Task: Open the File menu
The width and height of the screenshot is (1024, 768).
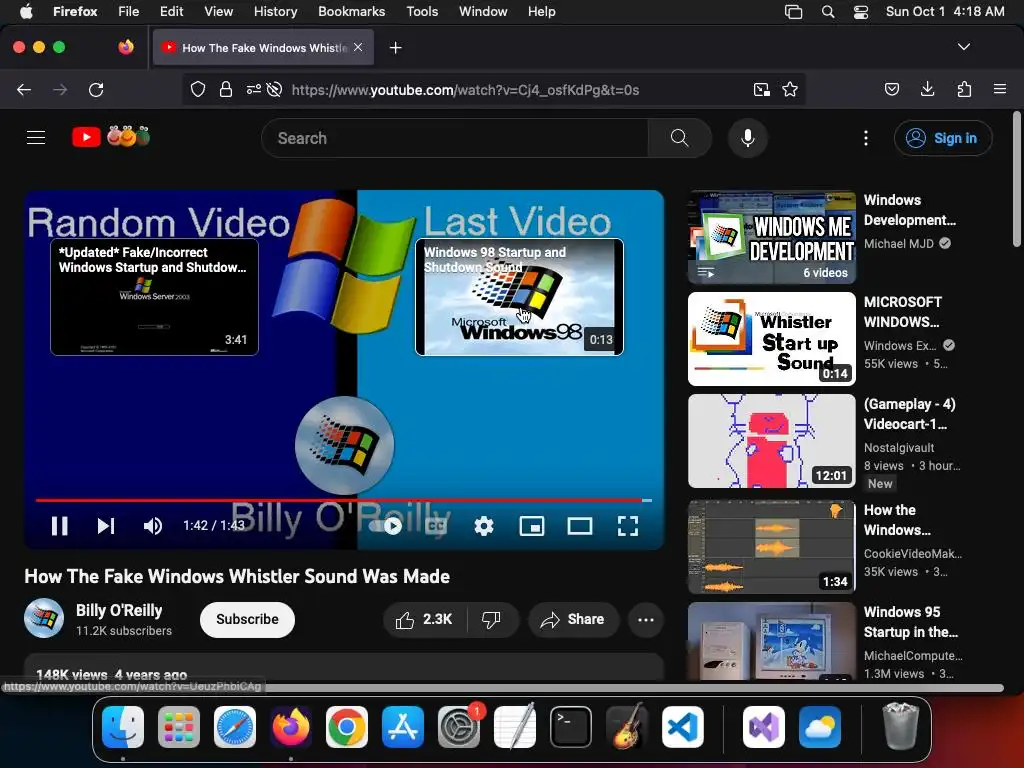Action: pos(128,11)
